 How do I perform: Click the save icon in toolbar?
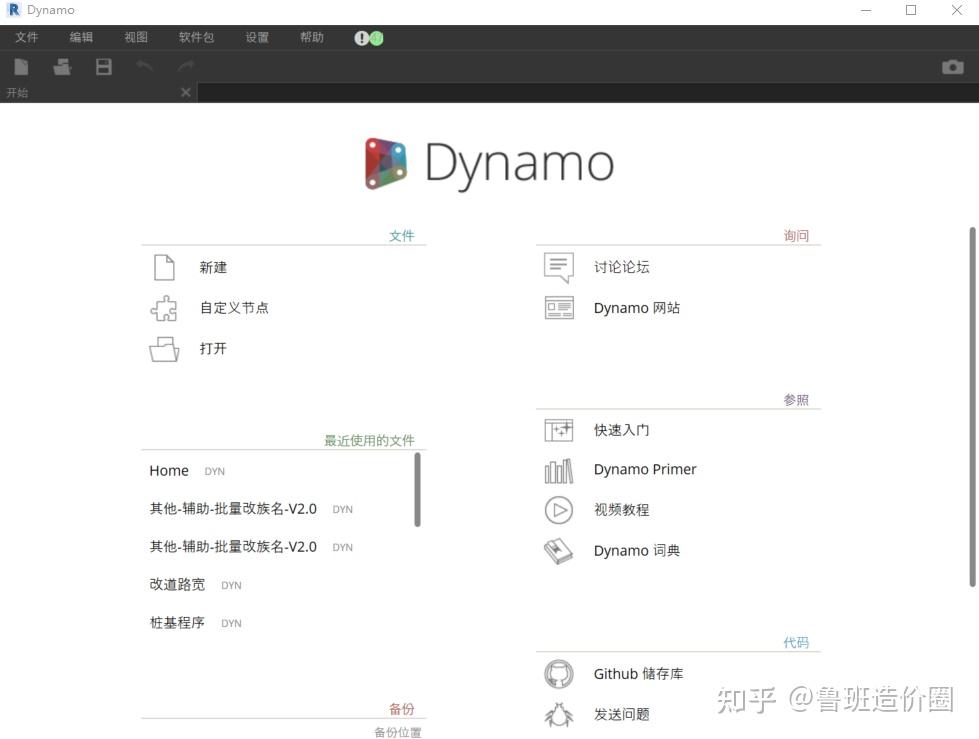coord(103,66)
